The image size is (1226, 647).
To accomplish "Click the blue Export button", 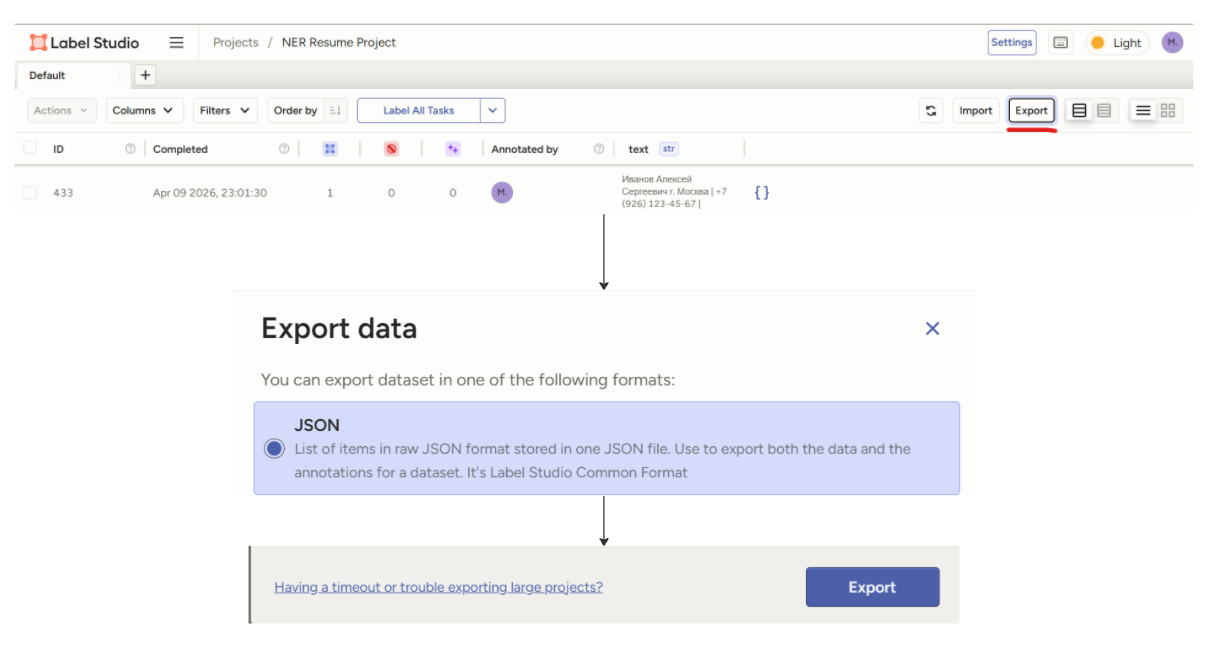I will click(872, 587).
